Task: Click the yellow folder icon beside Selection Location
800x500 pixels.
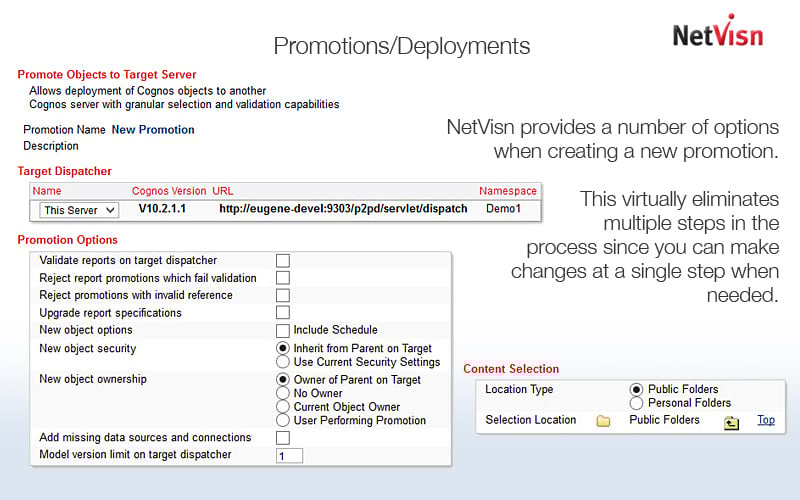Action: tap(603, 421)
